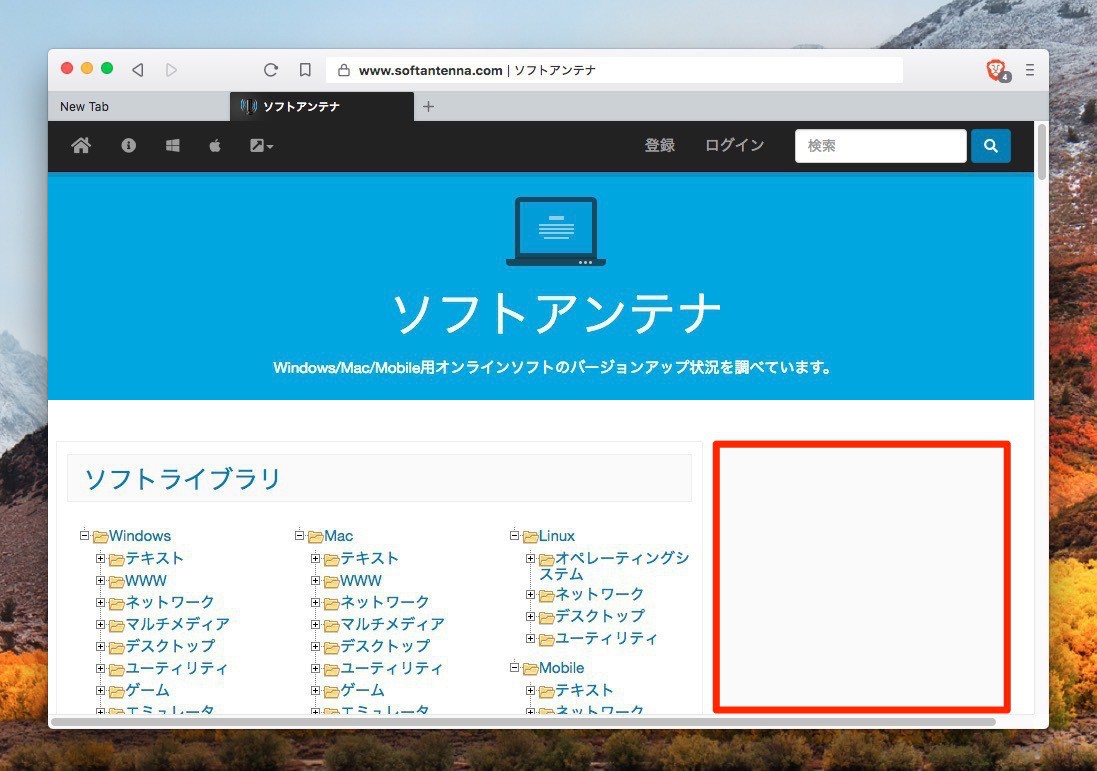Open the Brave Shields lion icon

coord(997,70)
